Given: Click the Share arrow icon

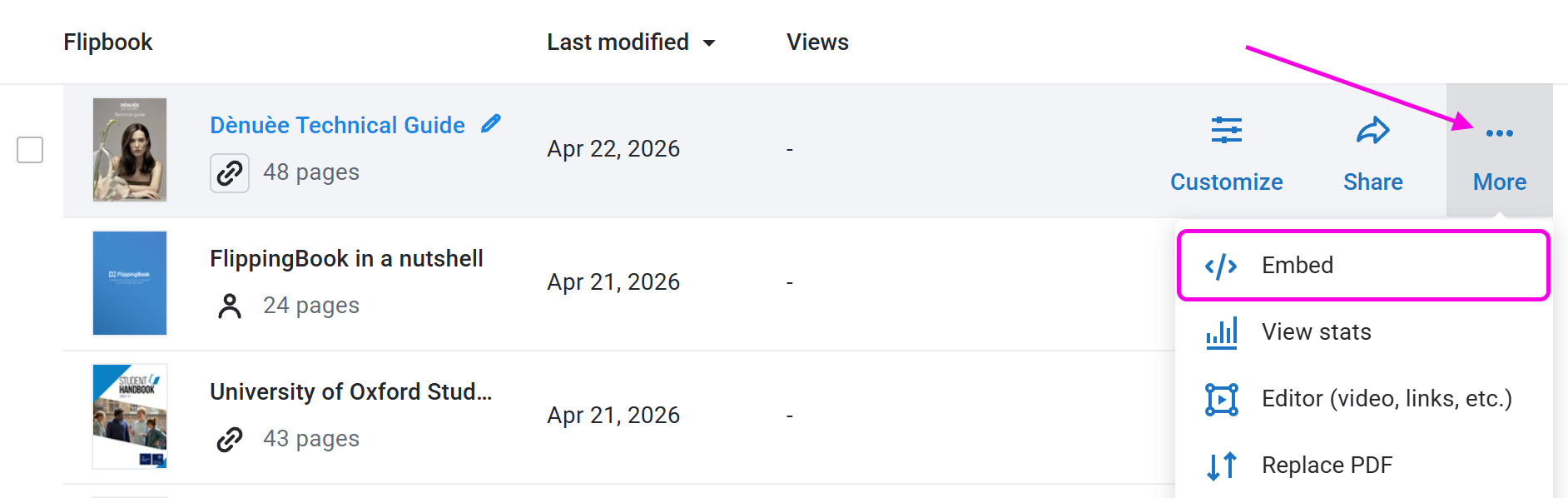Looking at the screenshot, I should 1372,131.
